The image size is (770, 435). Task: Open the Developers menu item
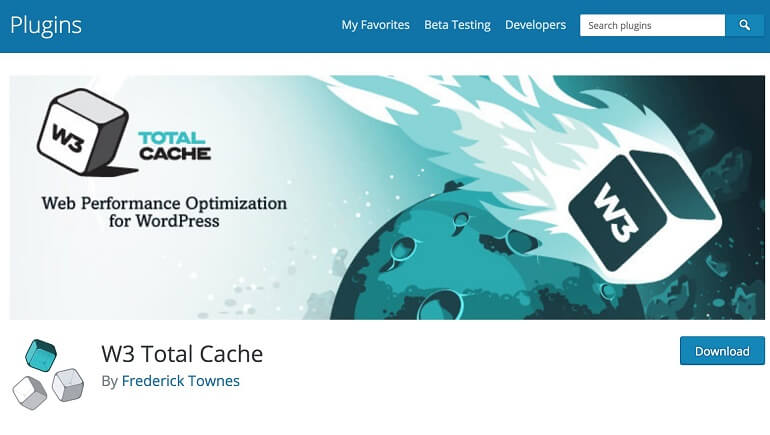tap(535, 25)
